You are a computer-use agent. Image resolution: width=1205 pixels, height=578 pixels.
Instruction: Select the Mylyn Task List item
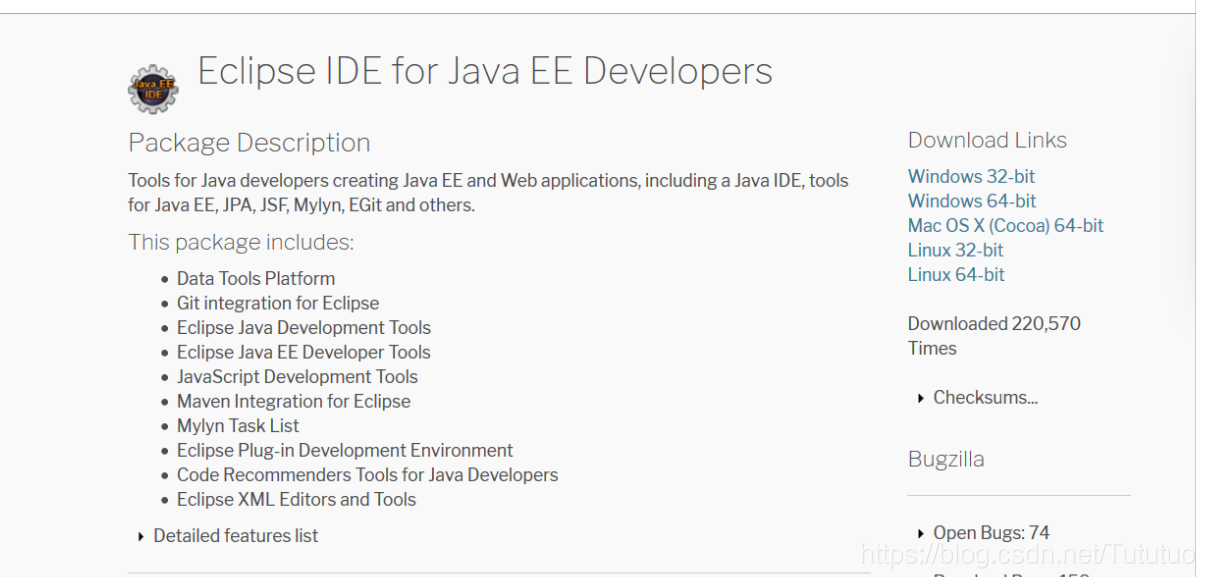pyautogui.click(x=238, y=426)
